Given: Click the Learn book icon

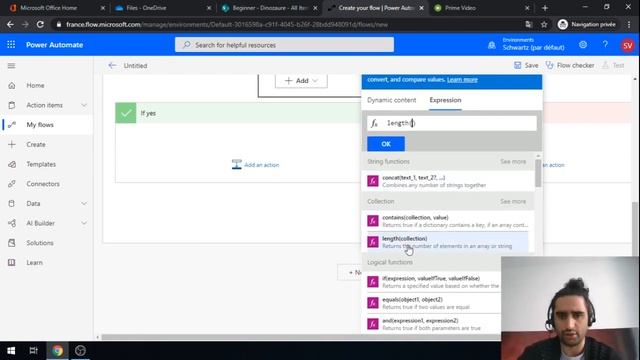Looking at the screenshot, I should [12, 262].
